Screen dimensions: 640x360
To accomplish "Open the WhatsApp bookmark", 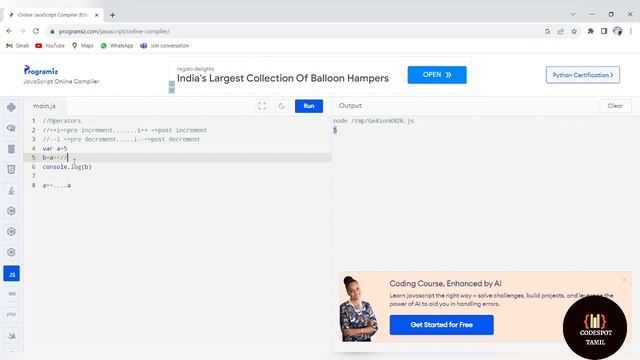I will coord(117,46).
